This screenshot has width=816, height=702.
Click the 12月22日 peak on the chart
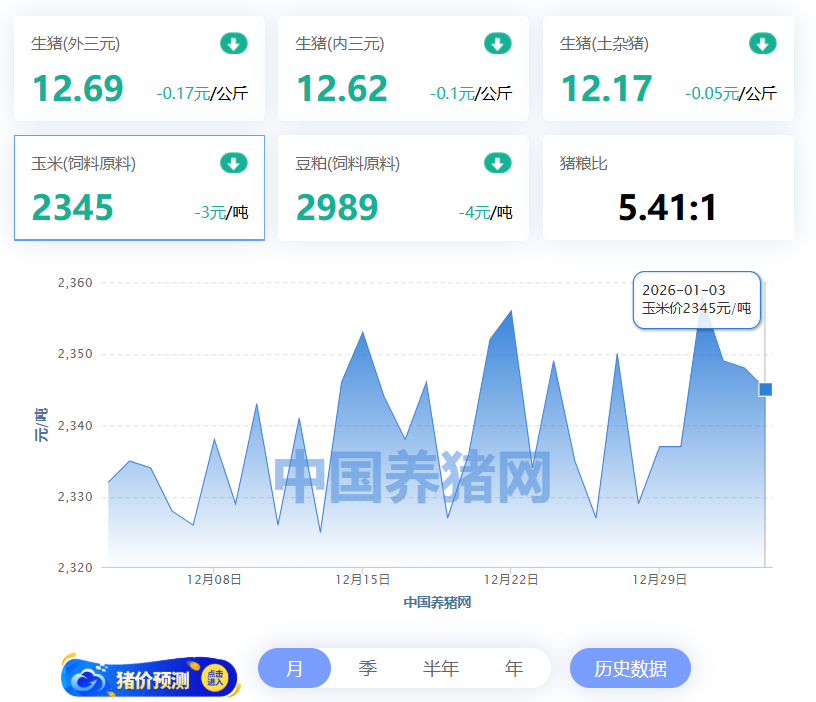pyautogui.click(x=511, y=311)
